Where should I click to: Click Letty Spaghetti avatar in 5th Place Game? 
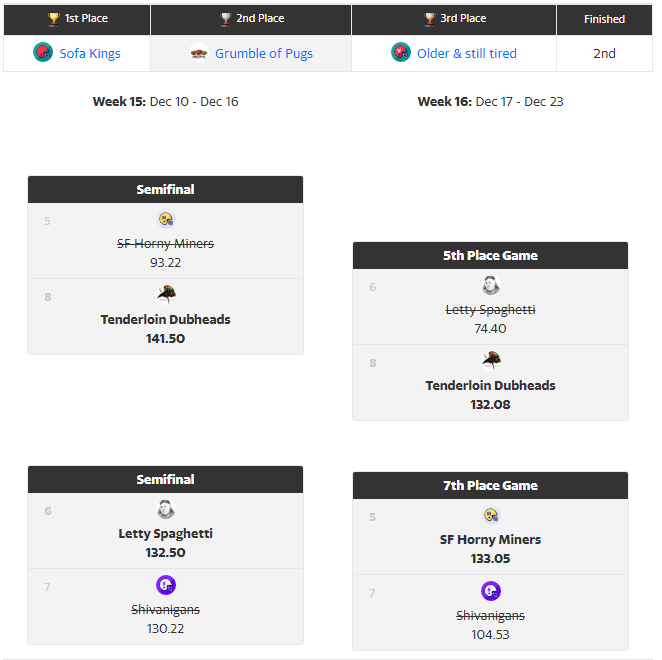491,285
